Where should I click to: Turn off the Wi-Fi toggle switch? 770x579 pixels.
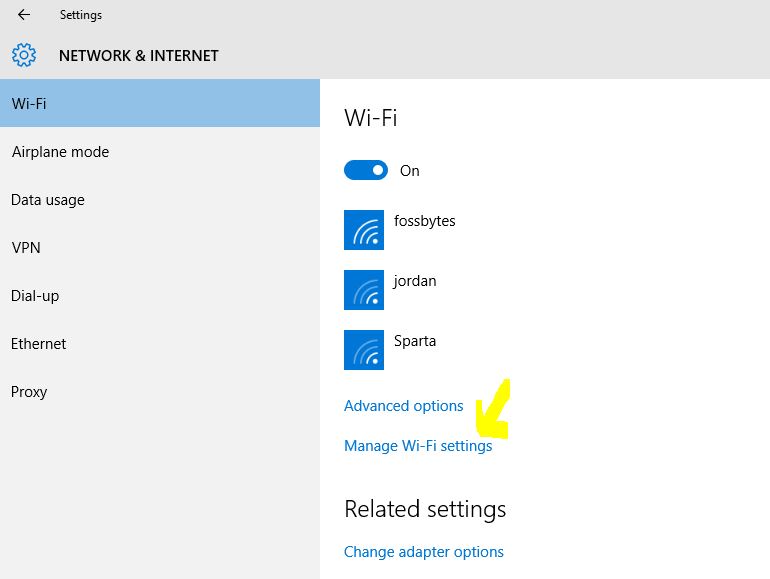(x=366, y=170)
